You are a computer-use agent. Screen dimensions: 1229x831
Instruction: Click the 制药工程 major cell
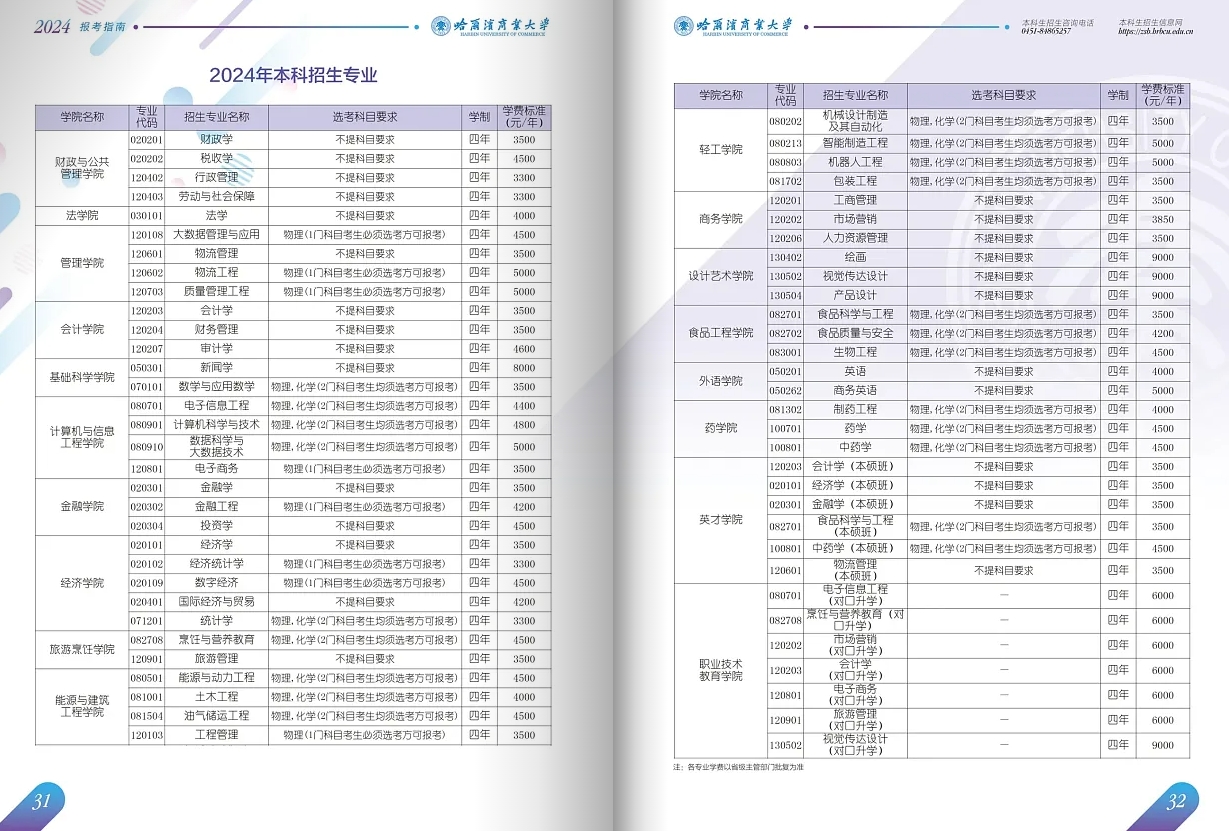tap(855, 409)
